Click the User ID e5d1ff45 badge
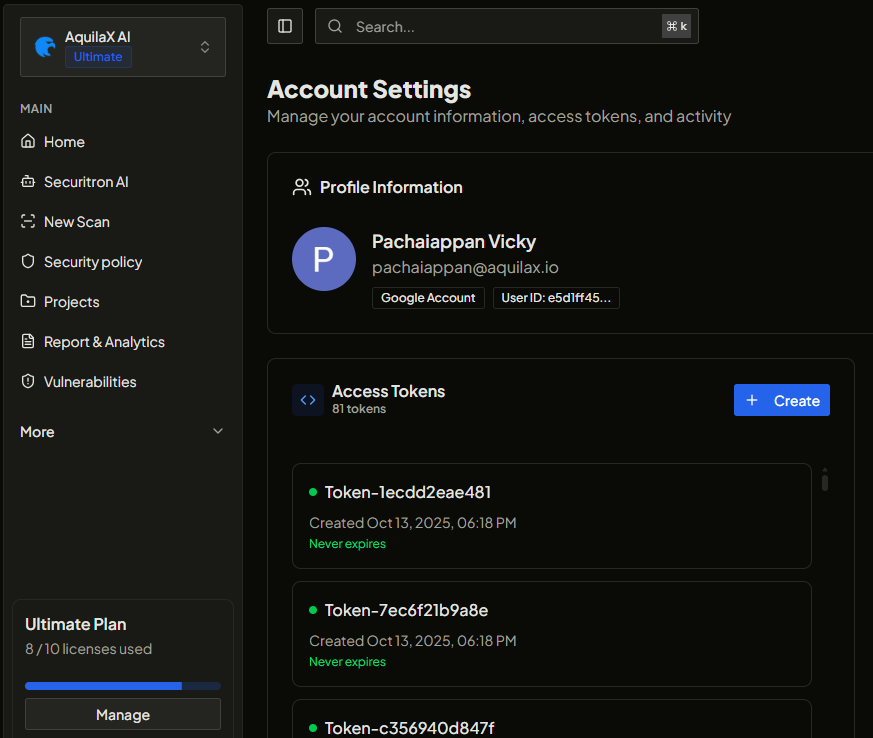 (556, 298)
